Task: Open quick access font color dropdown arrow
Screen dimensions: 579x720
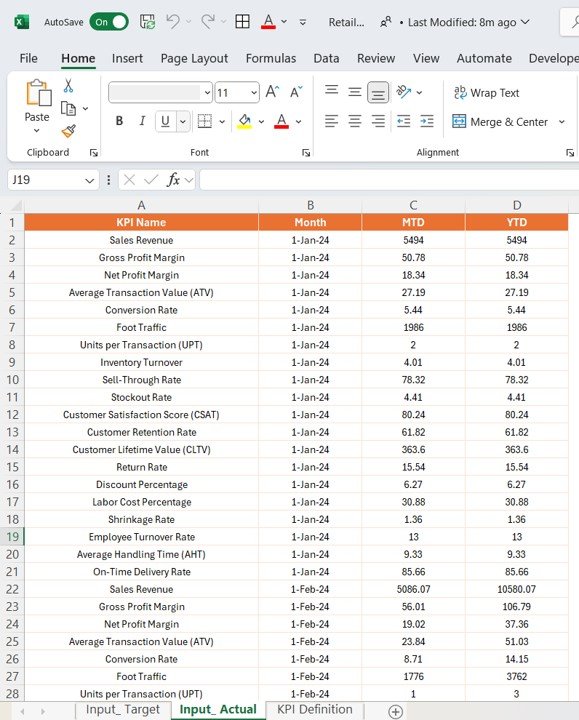Action: 284,22
